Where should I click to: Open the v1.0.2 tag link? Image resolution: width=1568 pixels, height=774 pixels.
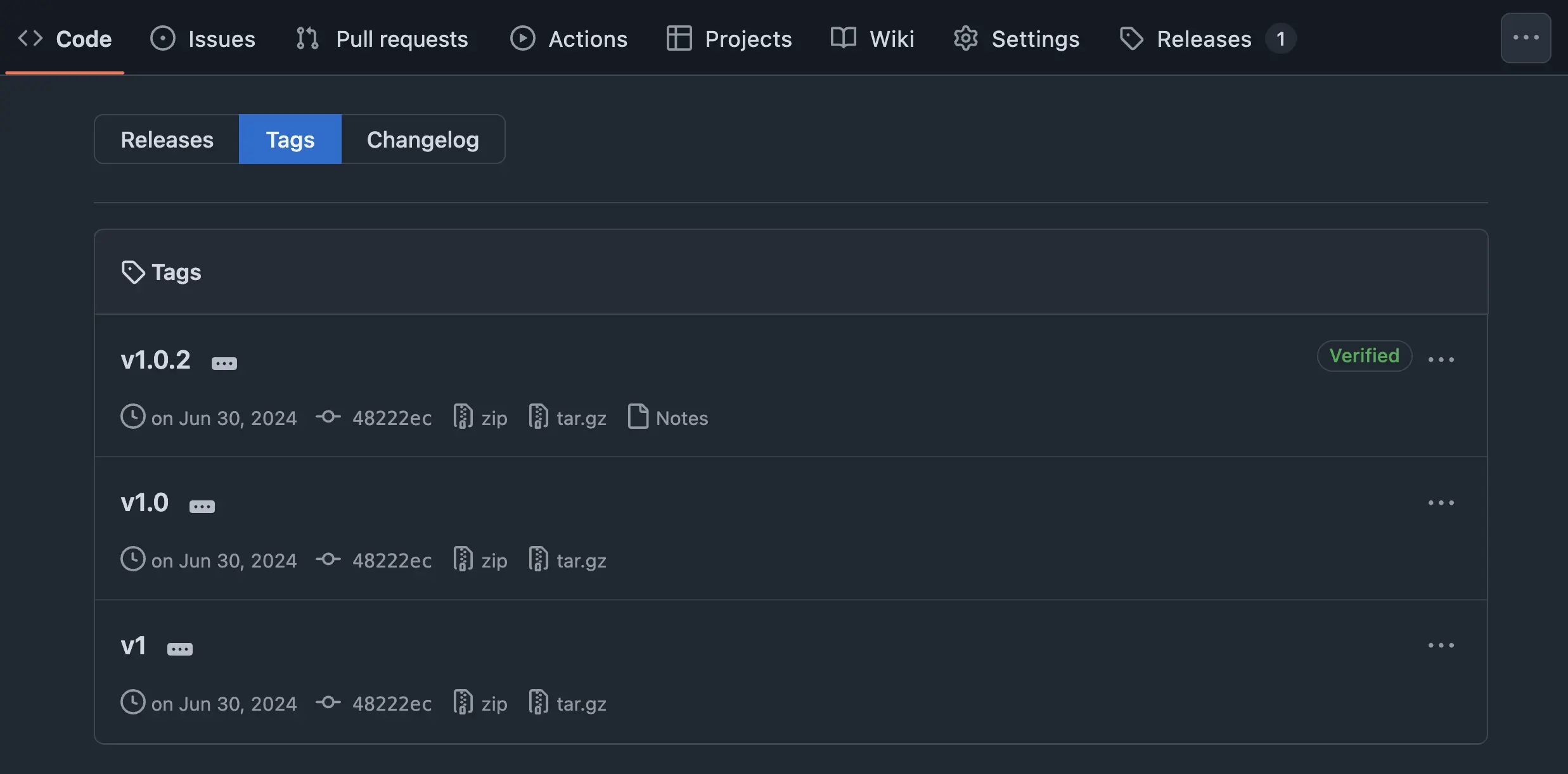pos(155,360)
